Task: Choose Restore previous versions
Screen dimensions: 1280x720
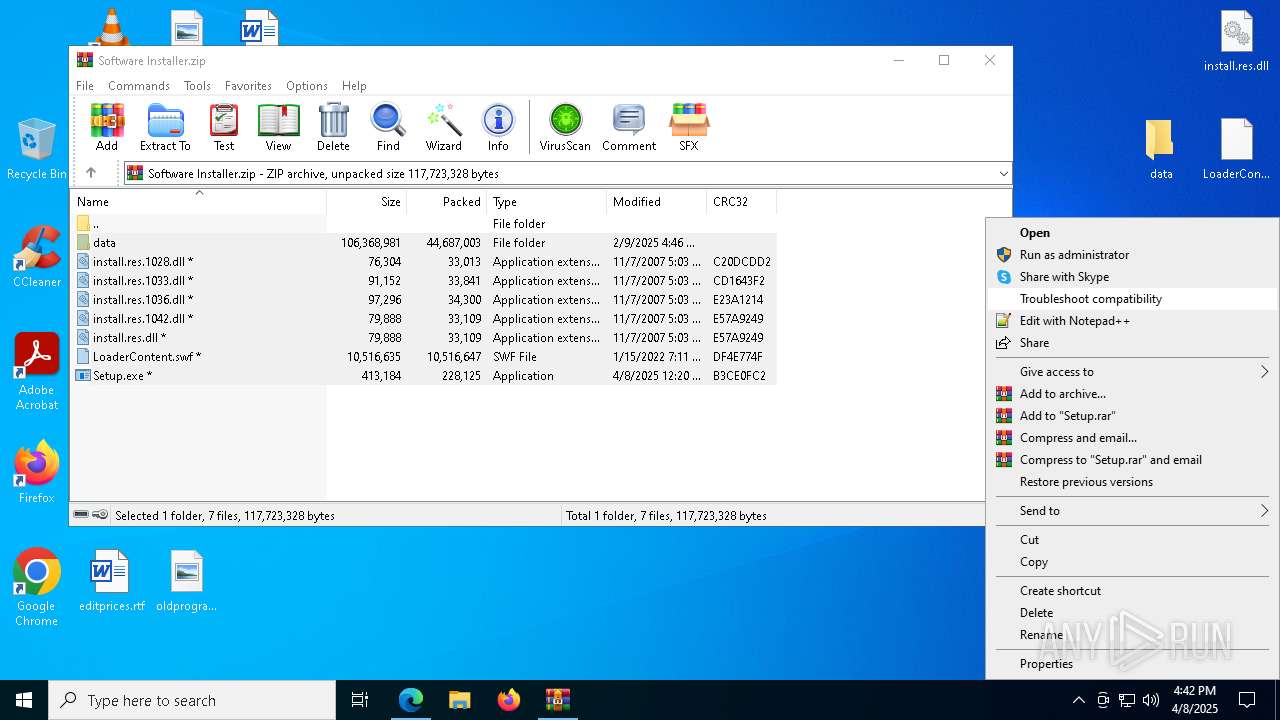Action: (1132, 481)
